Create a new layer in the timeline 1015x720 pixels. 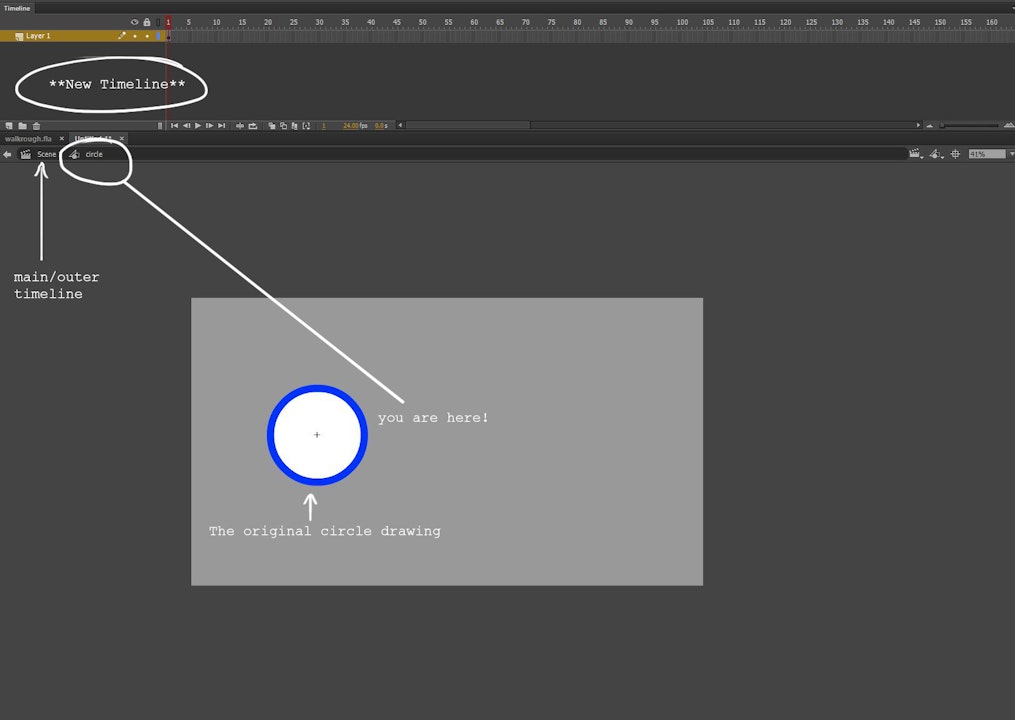click(8, 125)
